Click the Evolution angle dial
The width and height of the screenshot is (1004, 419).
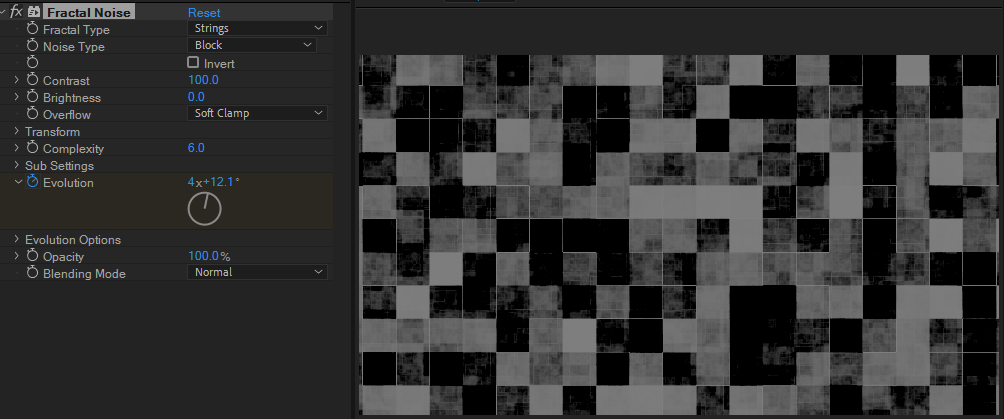[204, 209]
